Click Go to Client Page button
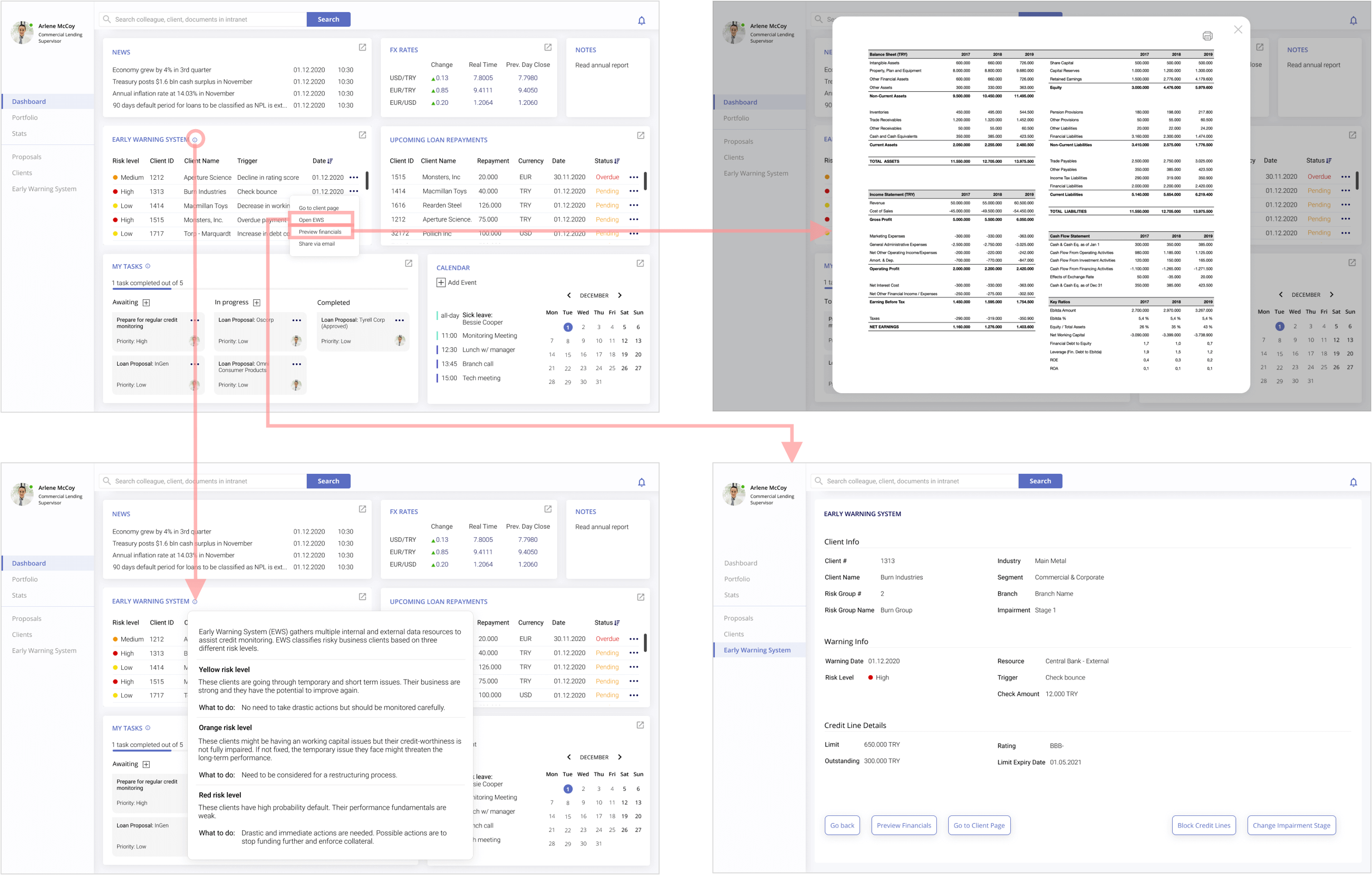The height and width of the screenshot is (875, 1372). coord(979,825)
